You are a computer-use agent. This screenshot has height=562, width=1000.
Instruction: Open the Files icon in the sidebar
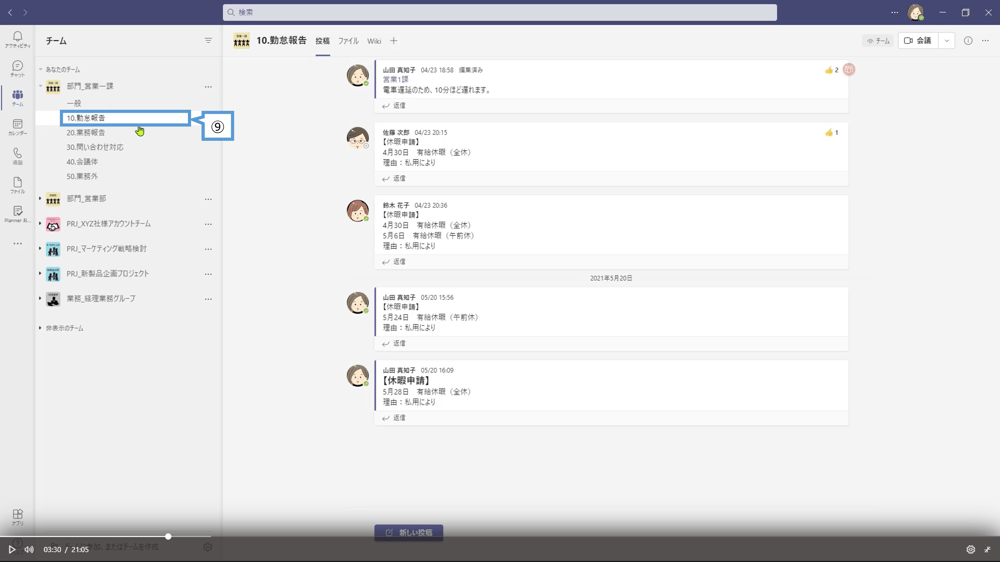17,185
